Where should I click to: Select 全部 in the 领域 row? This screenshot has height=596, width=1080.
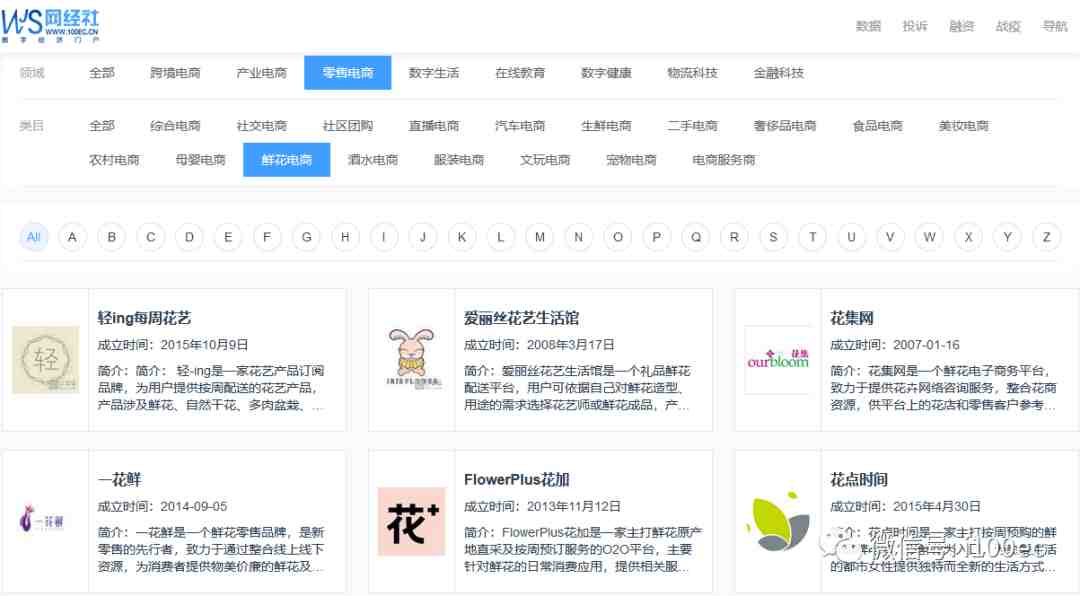102,72
